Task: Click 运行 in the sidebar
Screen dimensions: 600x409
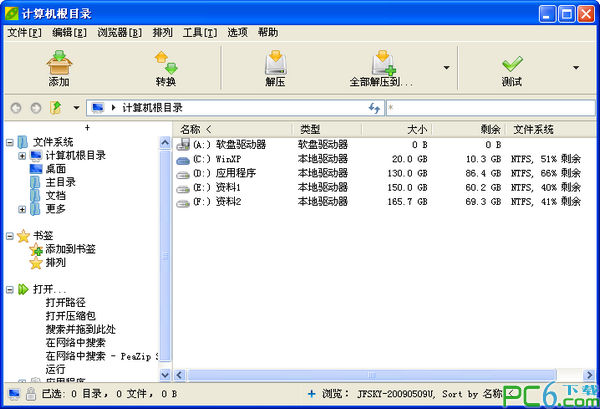Action: (55, 370)
